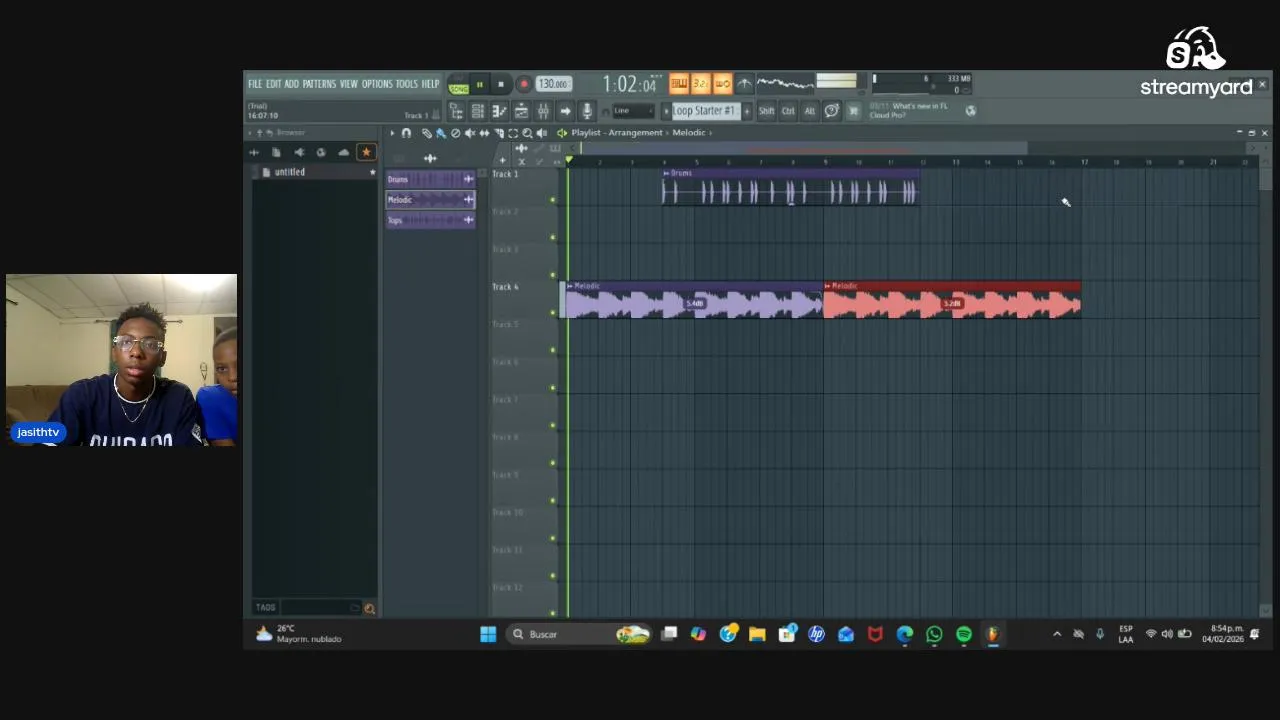The height and width of the screenshot is (720, 1280).
Task: Select previous pattern arrow left of Loop Starter
Action: [666, 111]
